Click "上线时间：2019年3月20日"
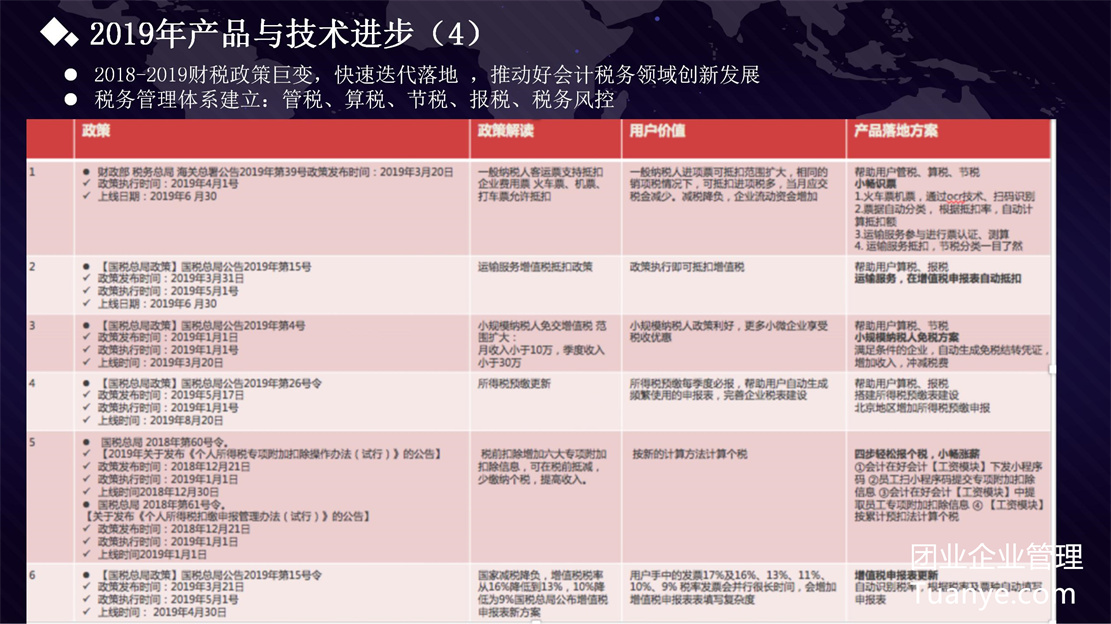This screenshot has width=1111, height=624. (160, 363)
